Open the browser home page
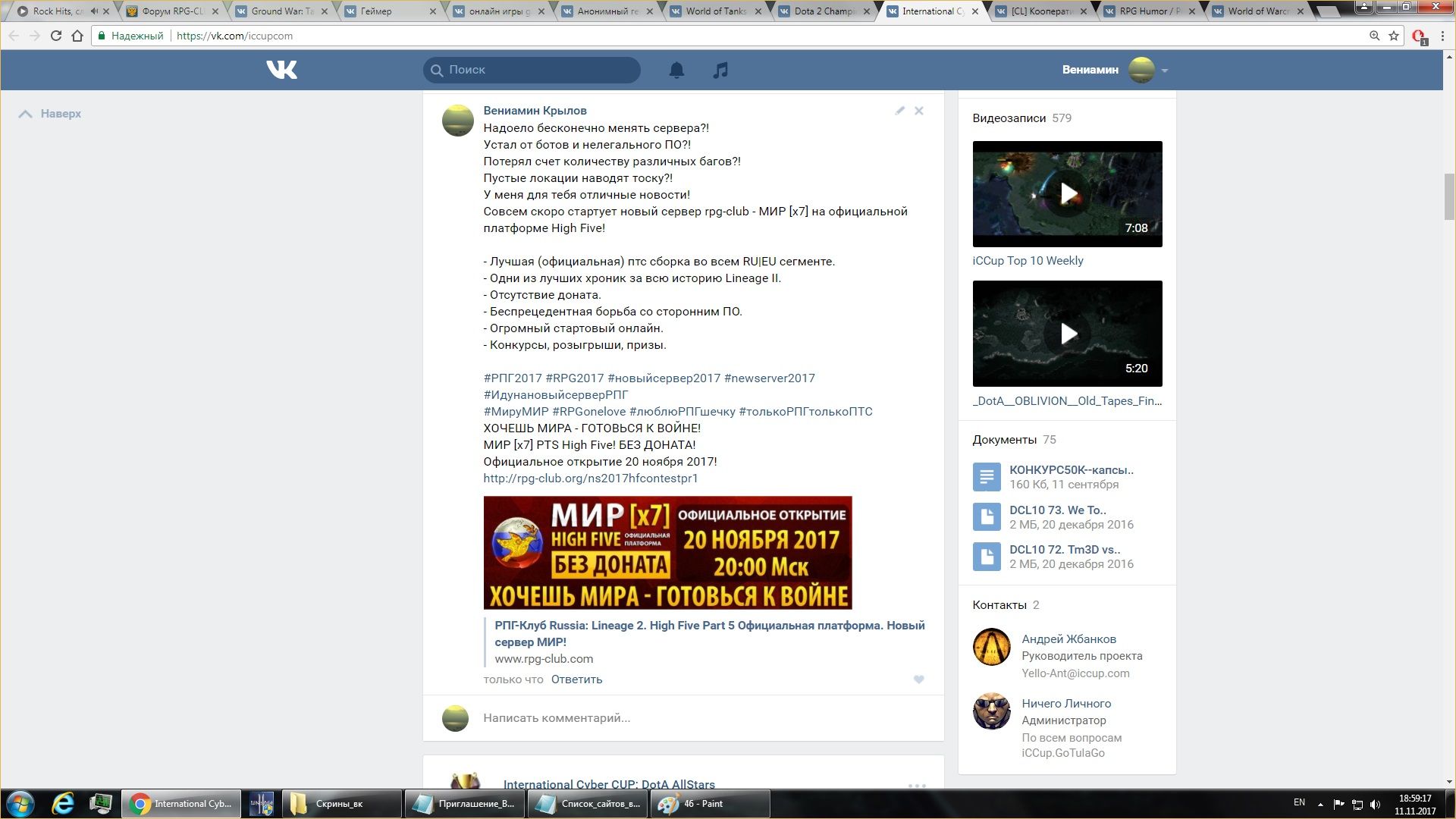1456x819 pixels. 77,36
